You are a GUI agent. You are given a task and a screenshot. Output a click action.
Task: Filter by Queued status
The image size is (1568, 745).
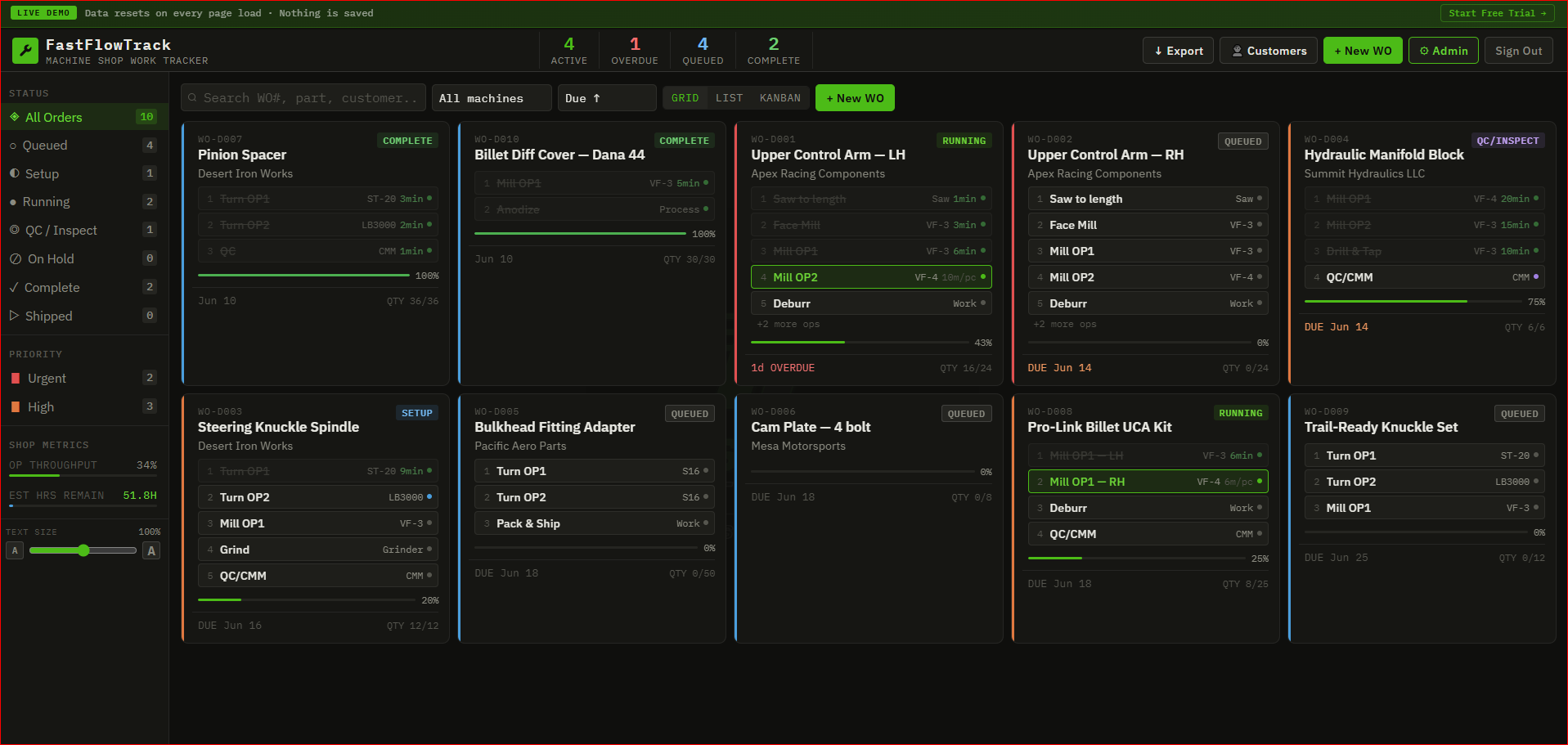pos(83,146)
